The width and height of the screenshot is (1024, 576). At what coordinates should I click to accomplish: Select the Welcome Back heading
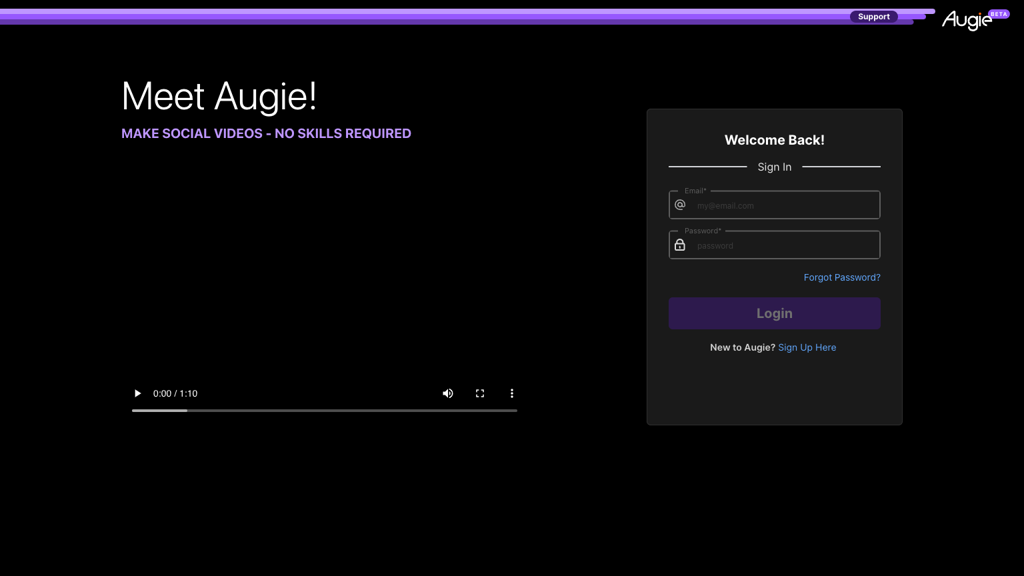(x=774, y=140)
